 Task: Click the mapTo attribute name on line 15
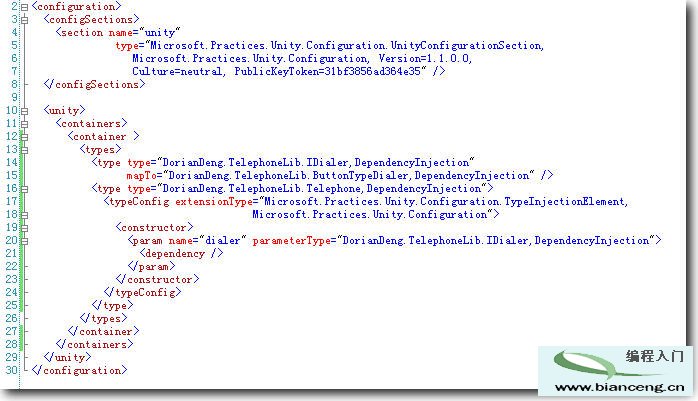click(x=141, y=175)
